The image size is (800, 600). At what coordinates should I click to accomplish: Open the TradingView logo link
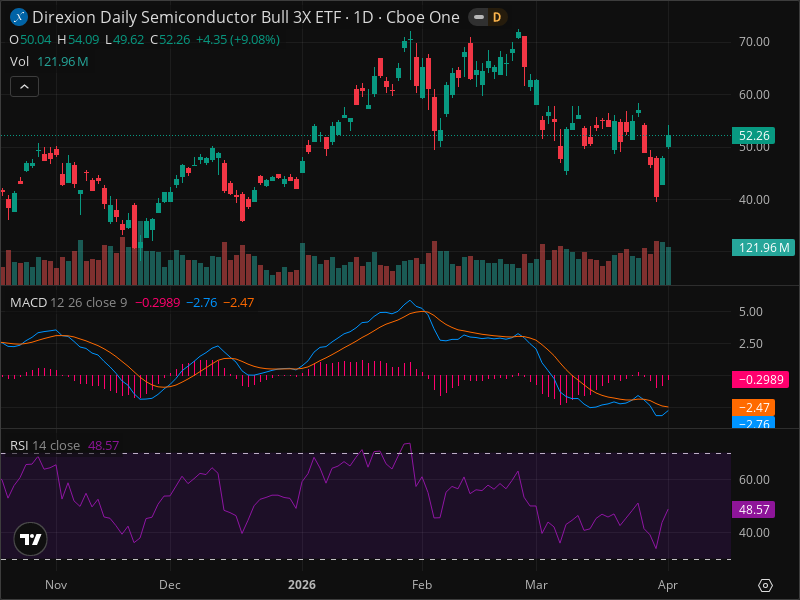pyautogui.click(x=31, y=539)
